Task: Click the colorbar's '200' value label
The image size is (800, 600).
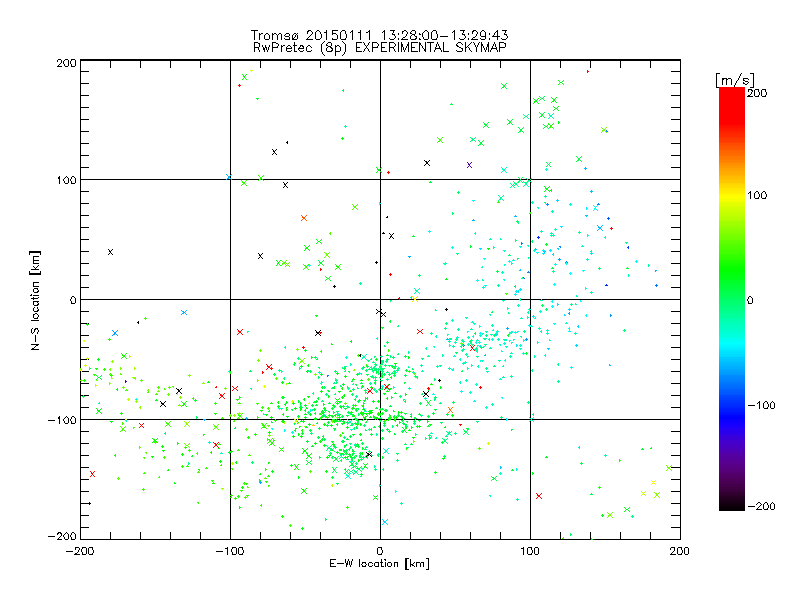Action: pos(757,93)
